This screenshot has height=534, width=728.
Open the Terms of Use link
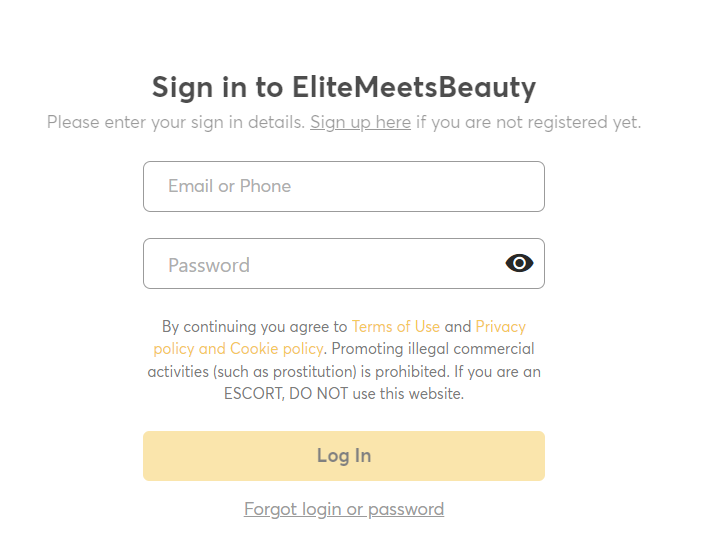click(396, 326)
